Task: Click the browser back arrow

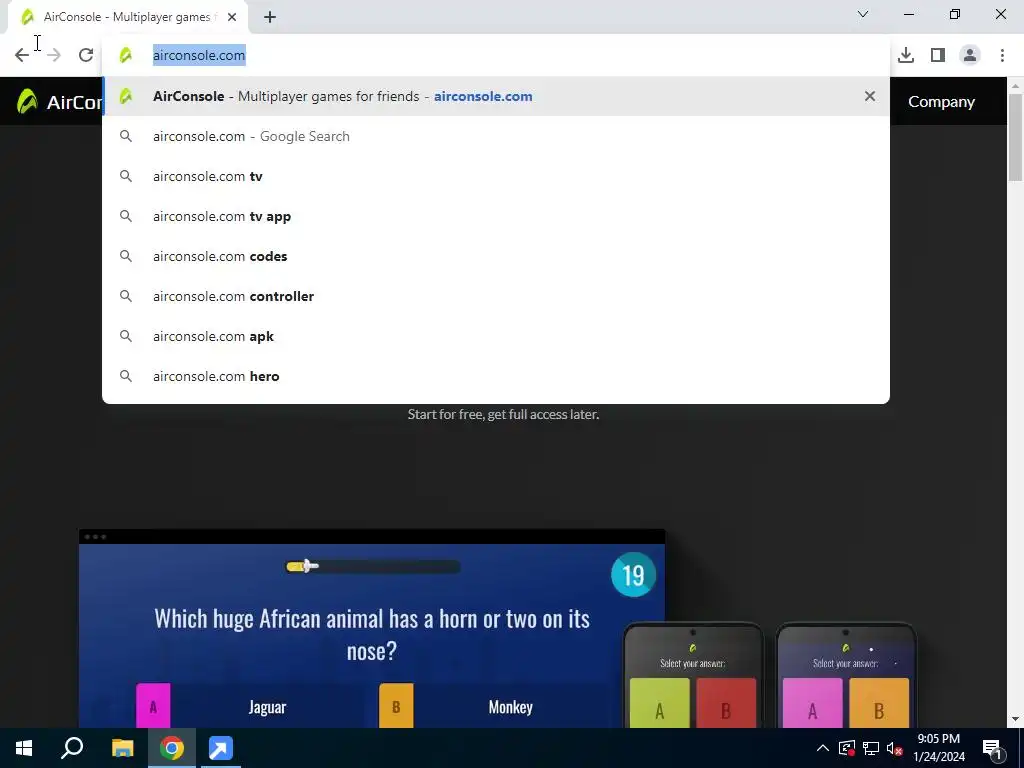Action: 22,55
